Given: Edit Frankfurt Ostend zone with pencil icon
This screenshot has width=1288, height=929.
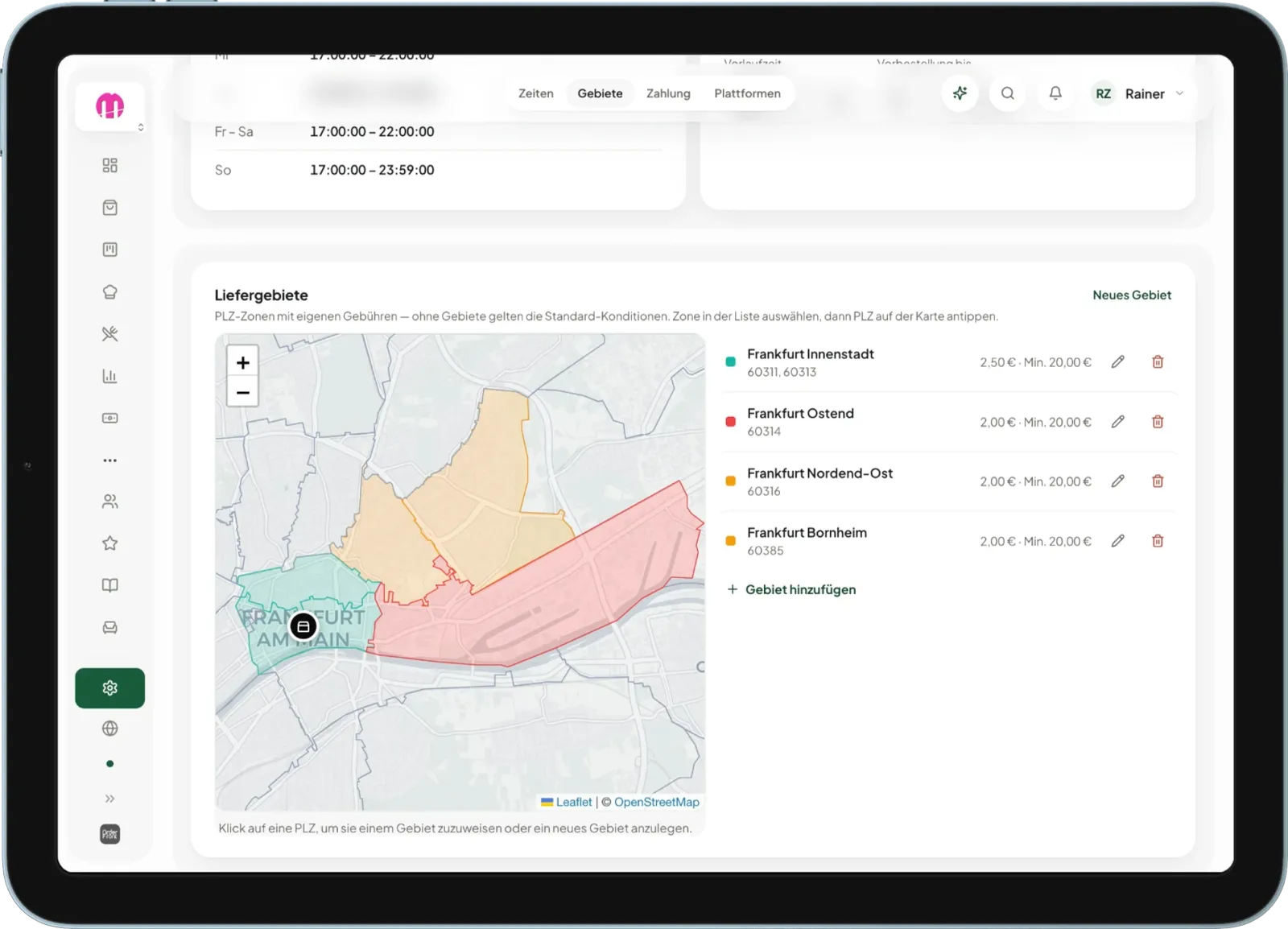Looking at the screenshot, I should pyautogui.click(x=1118, y=422).
